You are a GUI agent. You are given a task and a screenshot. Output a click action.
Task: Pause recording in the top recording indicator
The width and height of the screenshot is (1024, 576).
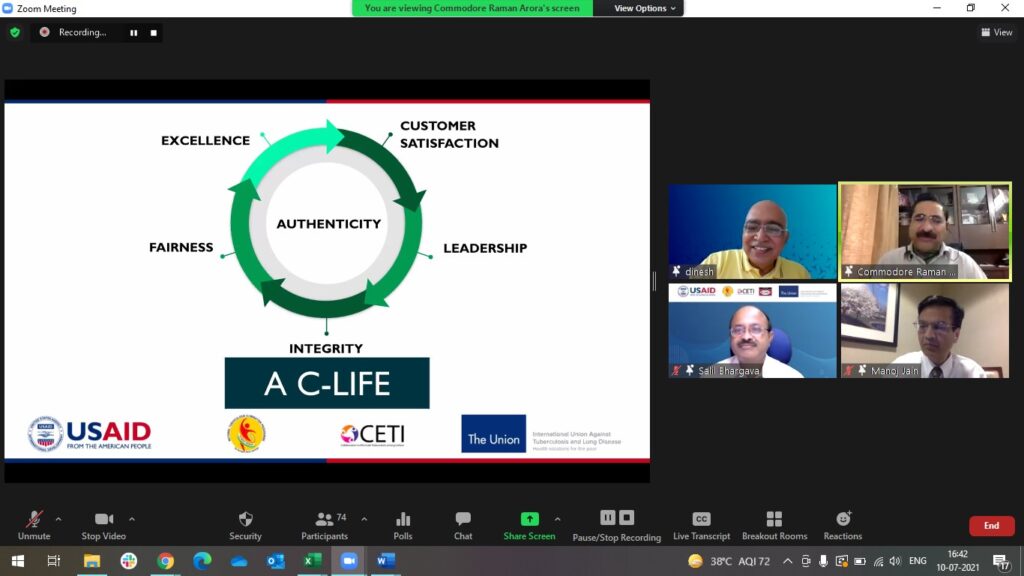coord(133,32)
